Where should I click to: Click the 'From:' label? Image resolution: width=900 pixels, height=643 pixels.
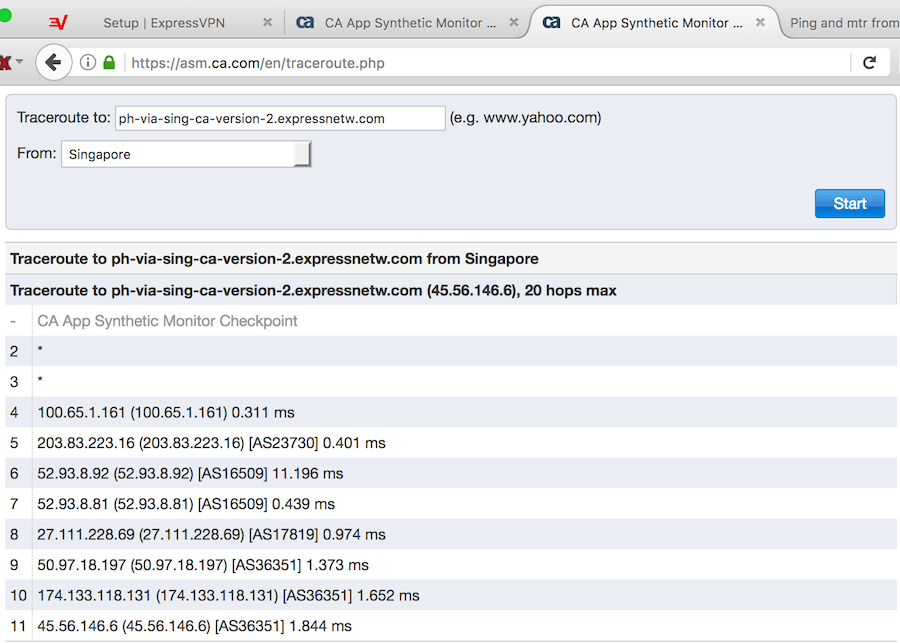[x=37, y=153]
